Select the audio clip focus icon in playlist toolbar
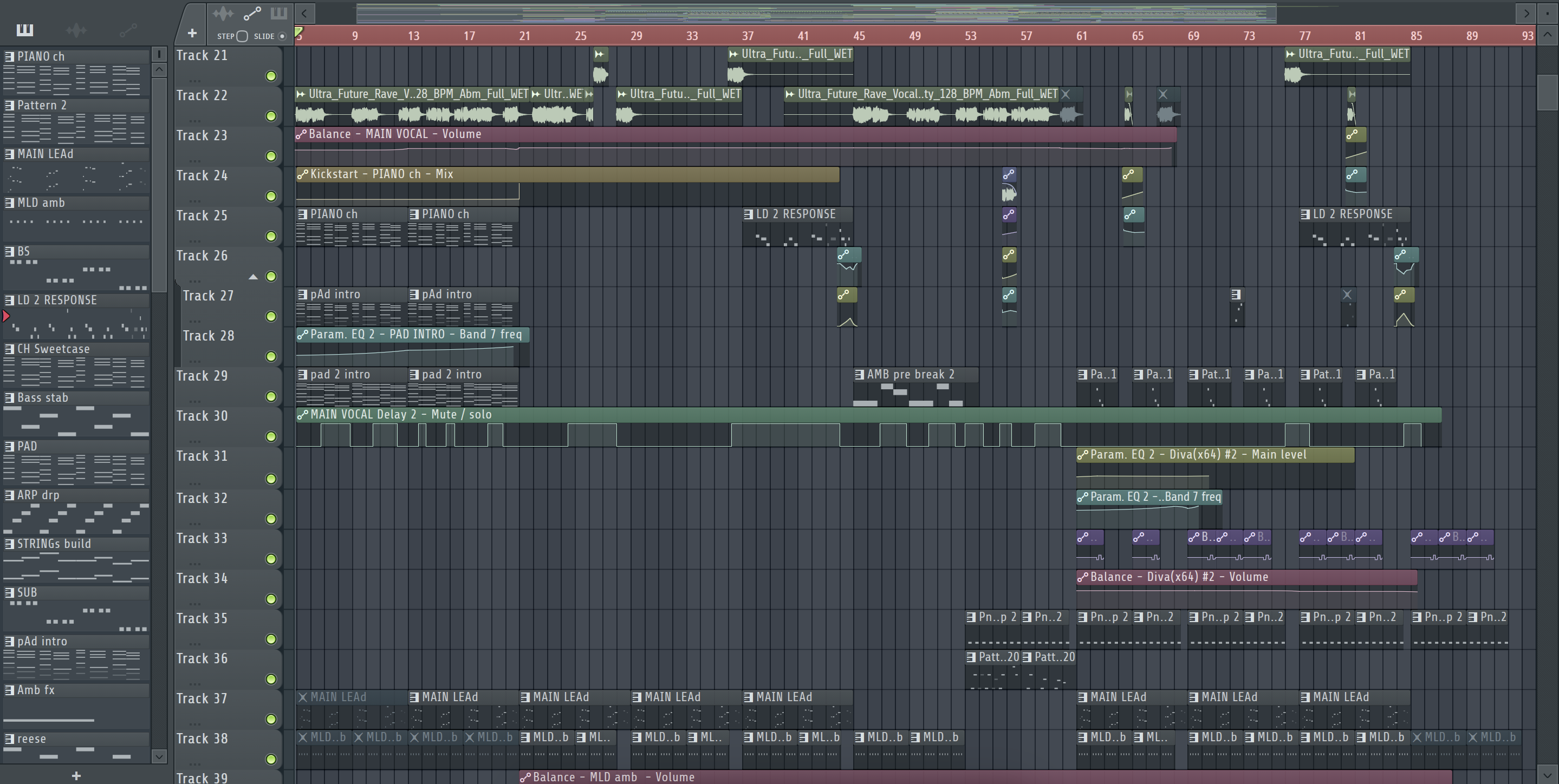 tap(223, 12)
